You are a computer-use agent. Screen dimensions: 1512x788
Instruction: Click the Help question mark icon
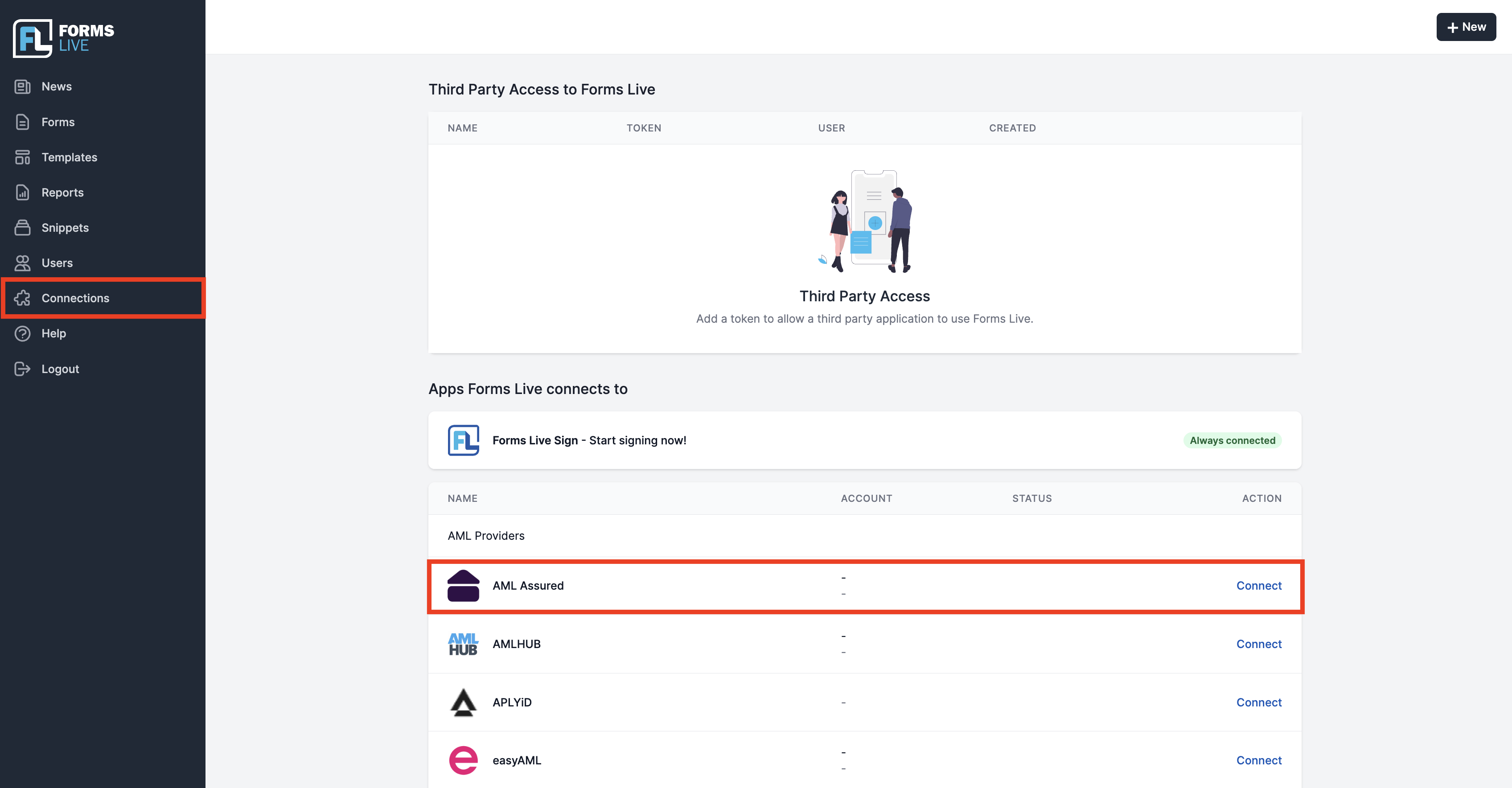(22, 333)
